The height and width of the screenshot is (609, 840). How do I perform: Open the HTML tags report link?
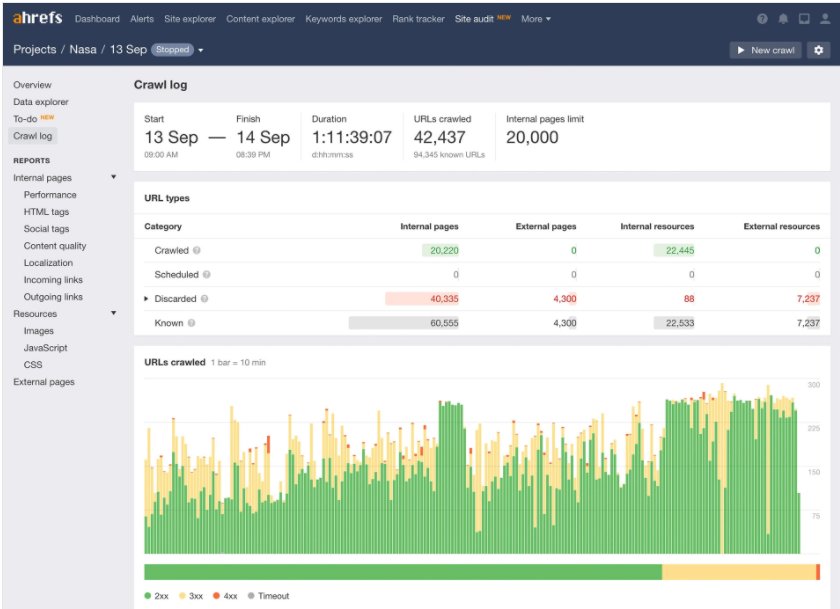pyautogui.click(x=46, y=212)
